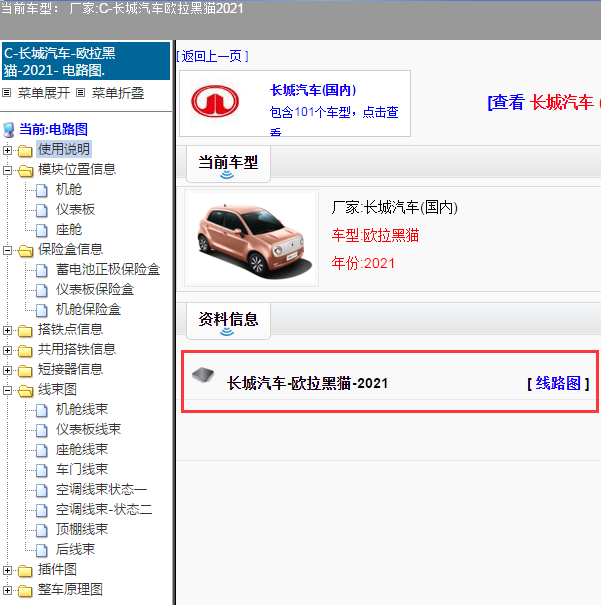Select the 当前车型 tab
The image size is (601, 605).
[x=228, y=164]
